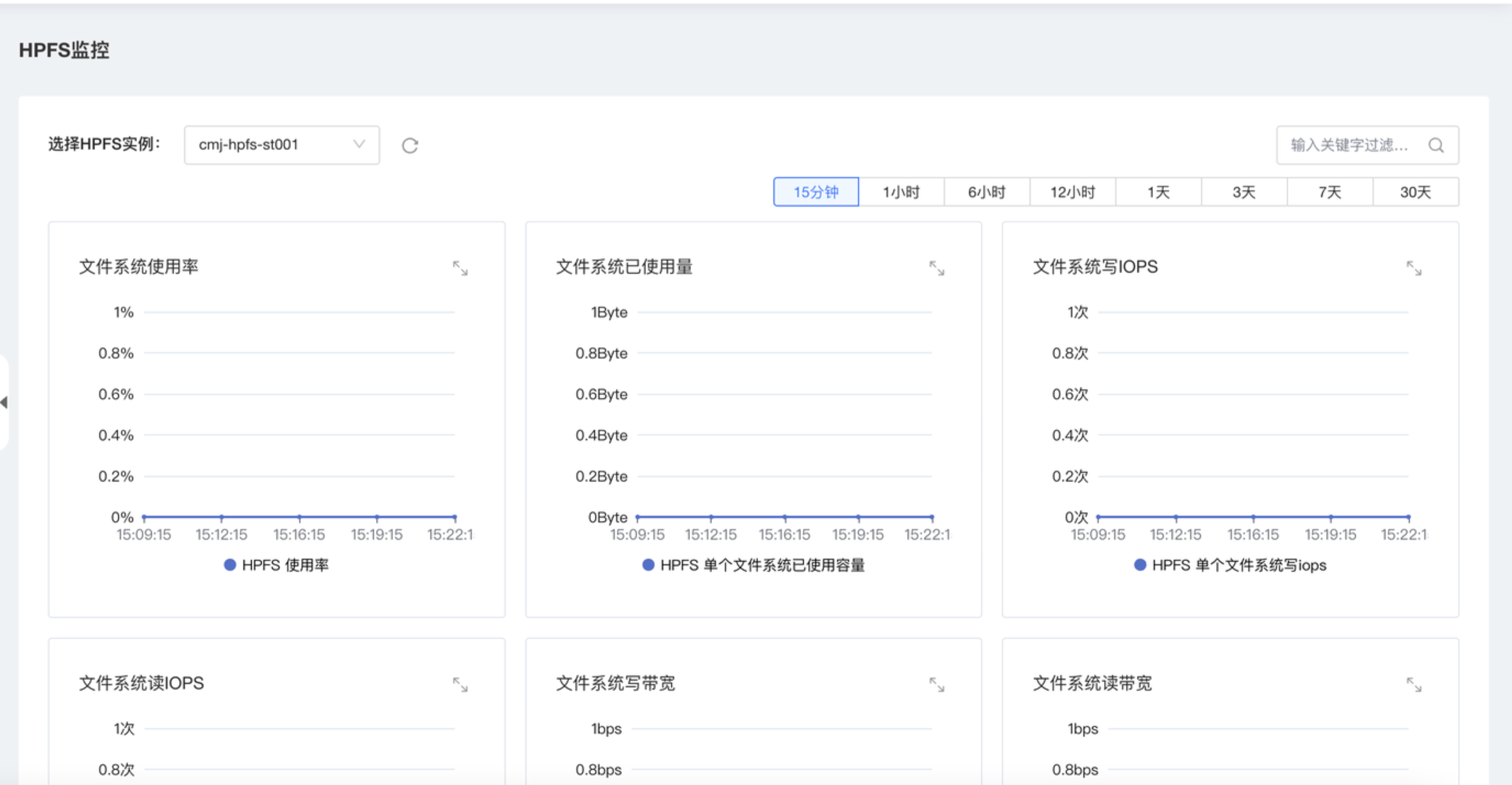Click the 选择HPFS实例 label

click(x=104, y=145)
